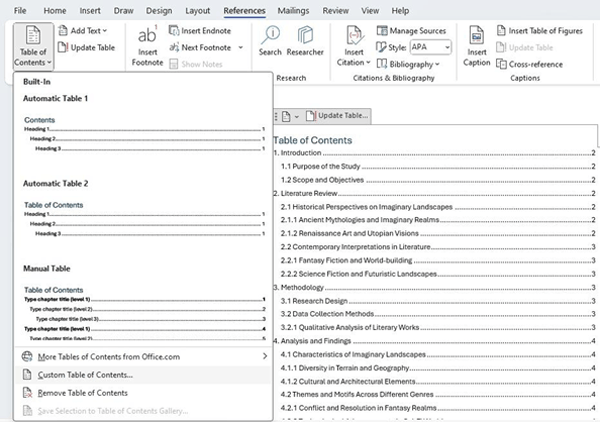The height and width of the screenshot is (422, 600).
Task: Click the globe icon for Office.com tables
Action: (x=27, y=357)
